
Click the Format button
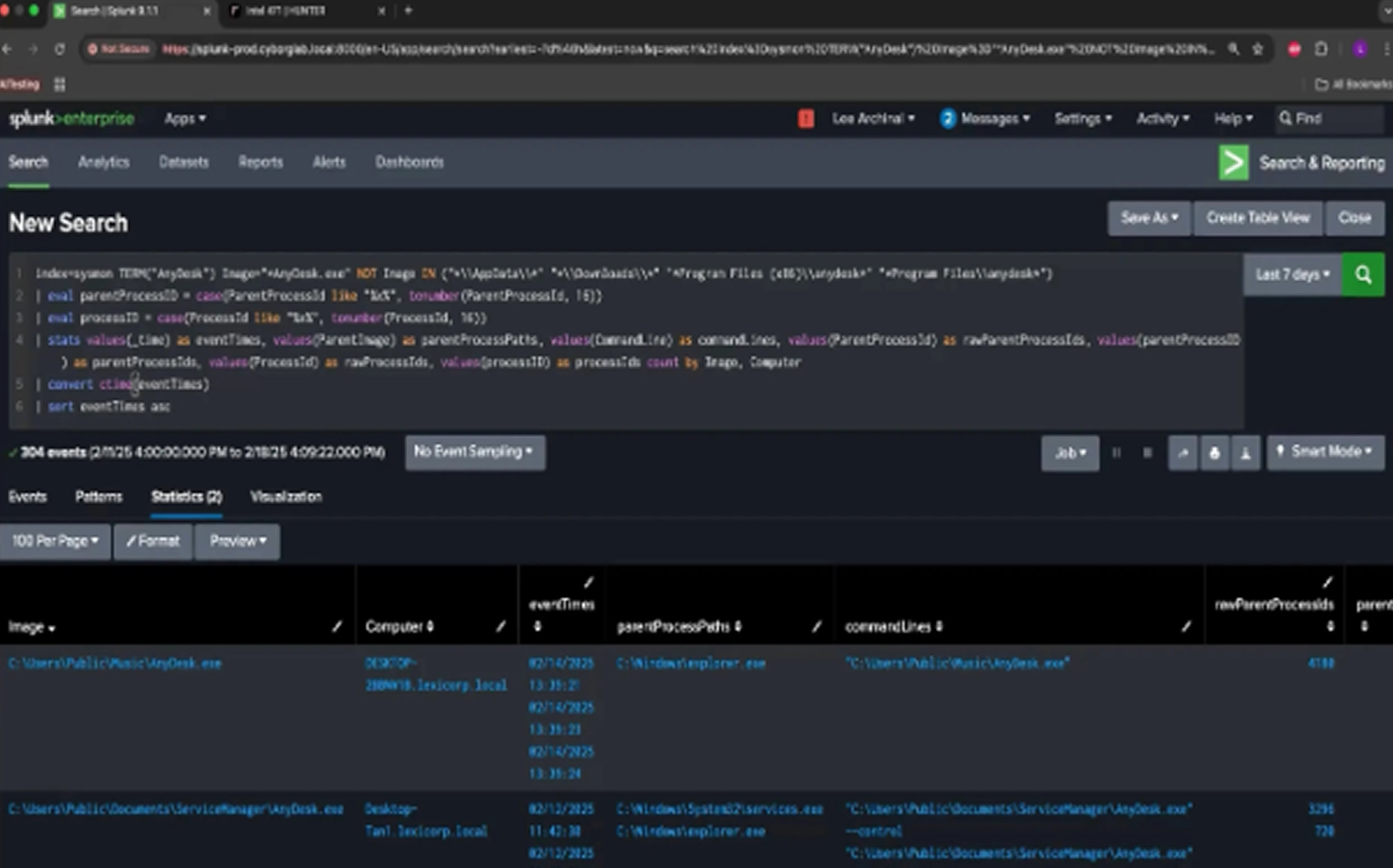click(x=153, y=541)
